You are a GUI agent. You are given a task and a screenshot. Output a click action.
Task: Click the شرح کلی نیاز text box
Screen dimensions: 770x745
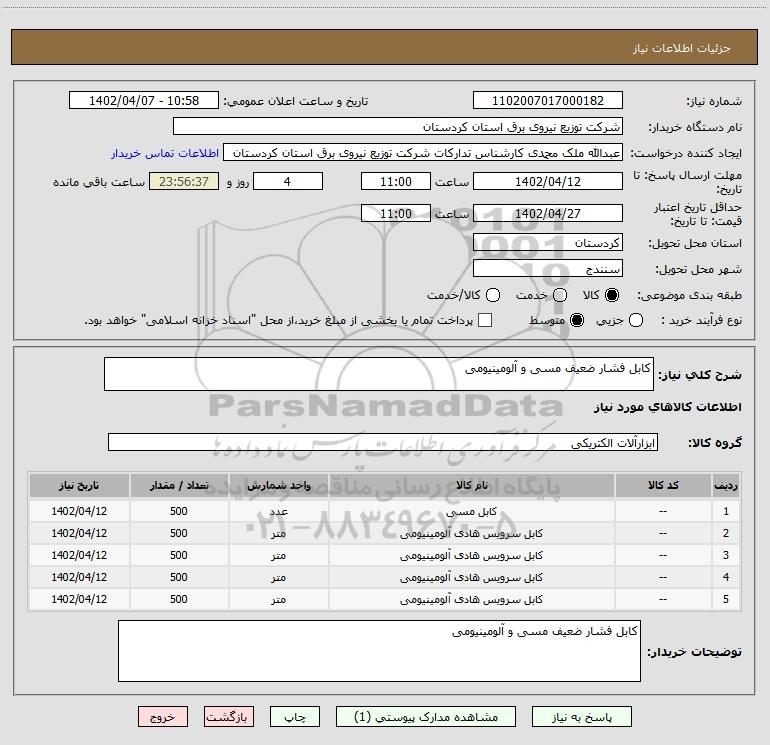point(379,374)
